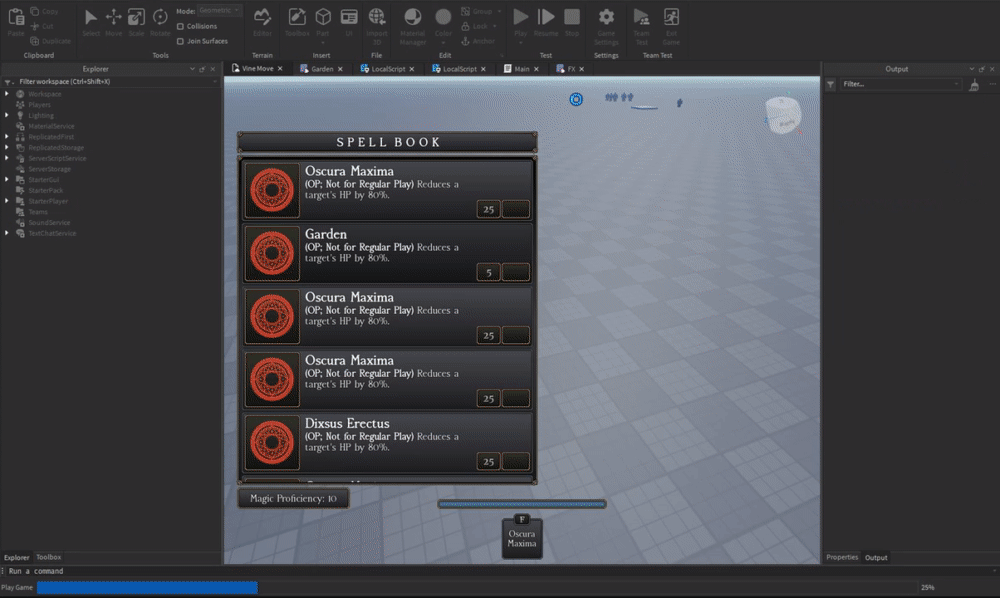Click the Output Filter text field

[901, 84]
